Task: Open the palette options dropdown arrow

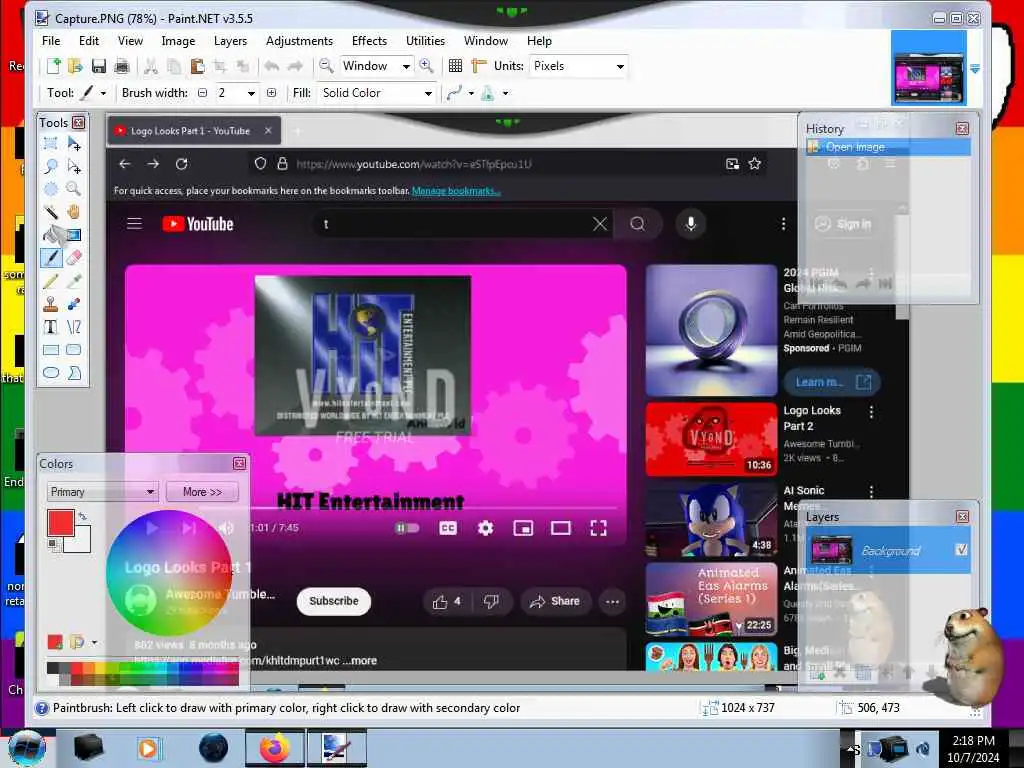Action: [x=94, y=643]
